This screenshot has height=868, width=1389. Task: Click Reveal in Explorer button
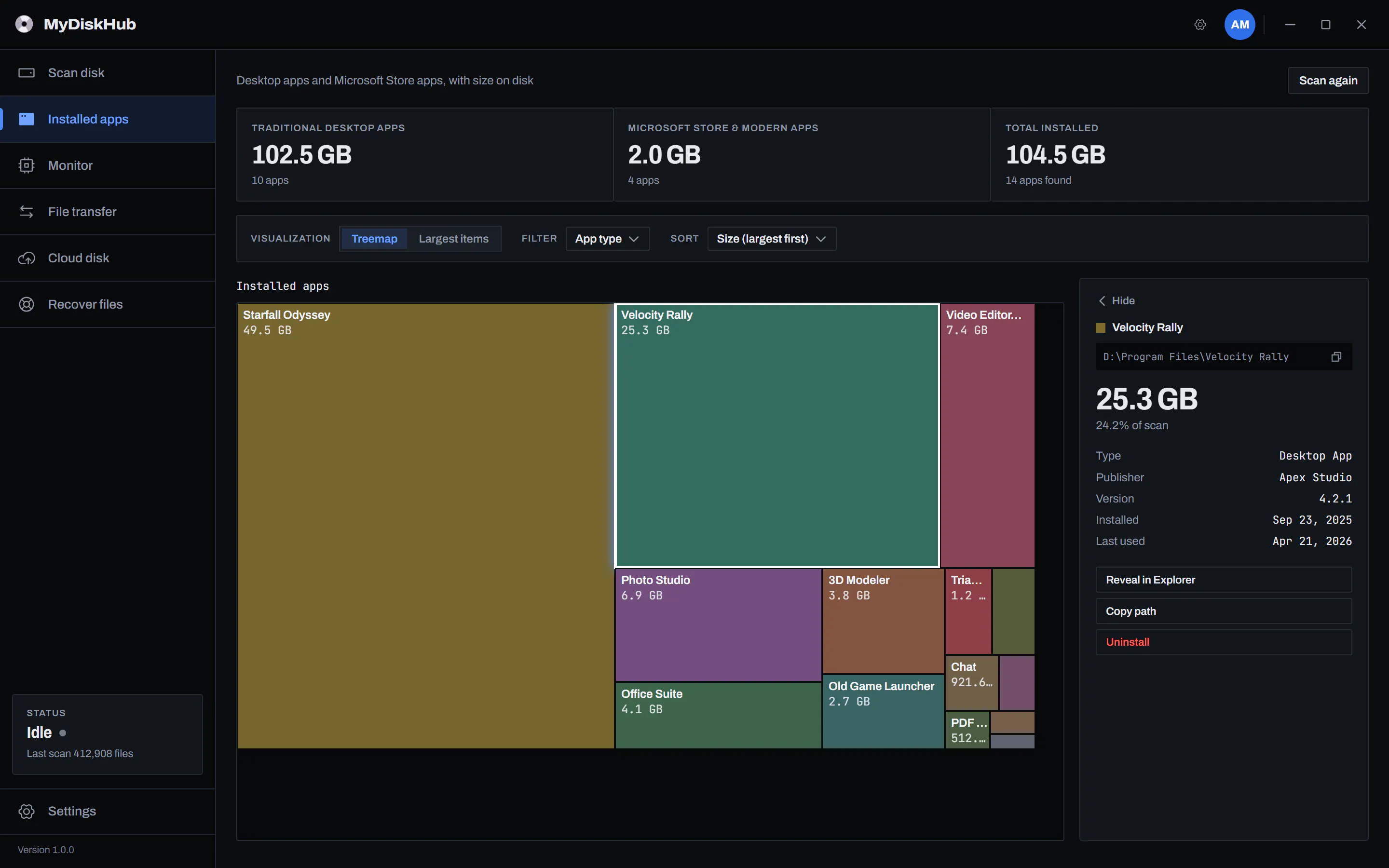1224,580
